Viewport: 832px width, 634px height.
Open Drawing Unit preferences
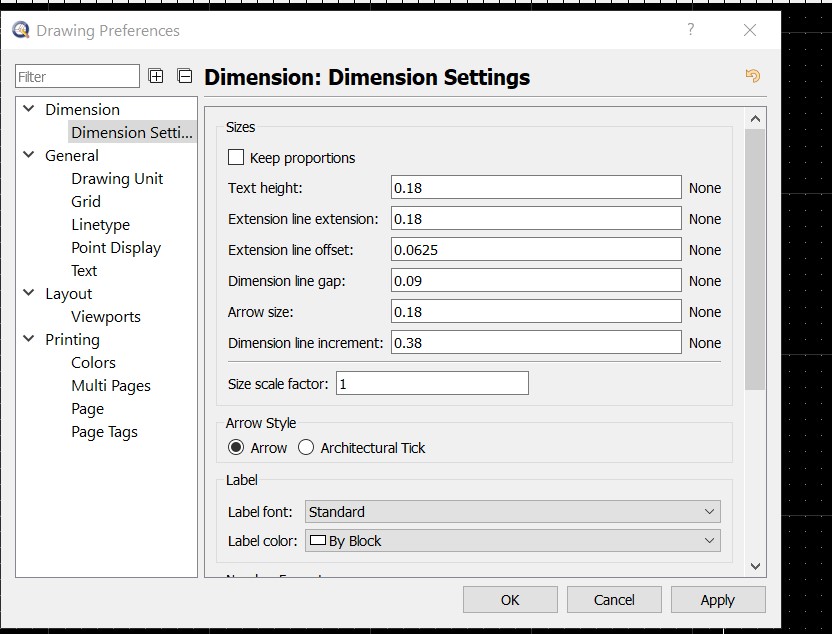tap(117, 179)
